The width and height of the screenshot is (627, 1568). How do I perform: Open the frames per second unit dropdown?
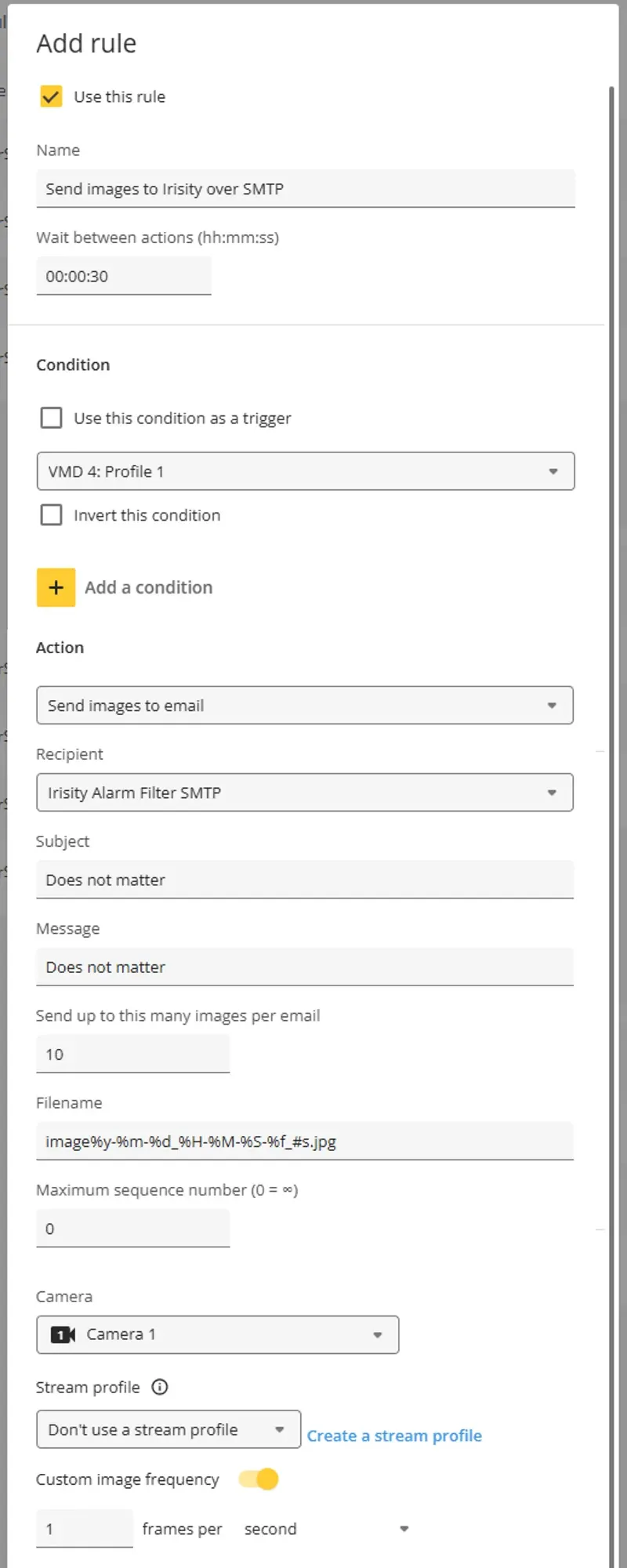pos(326,1529)
